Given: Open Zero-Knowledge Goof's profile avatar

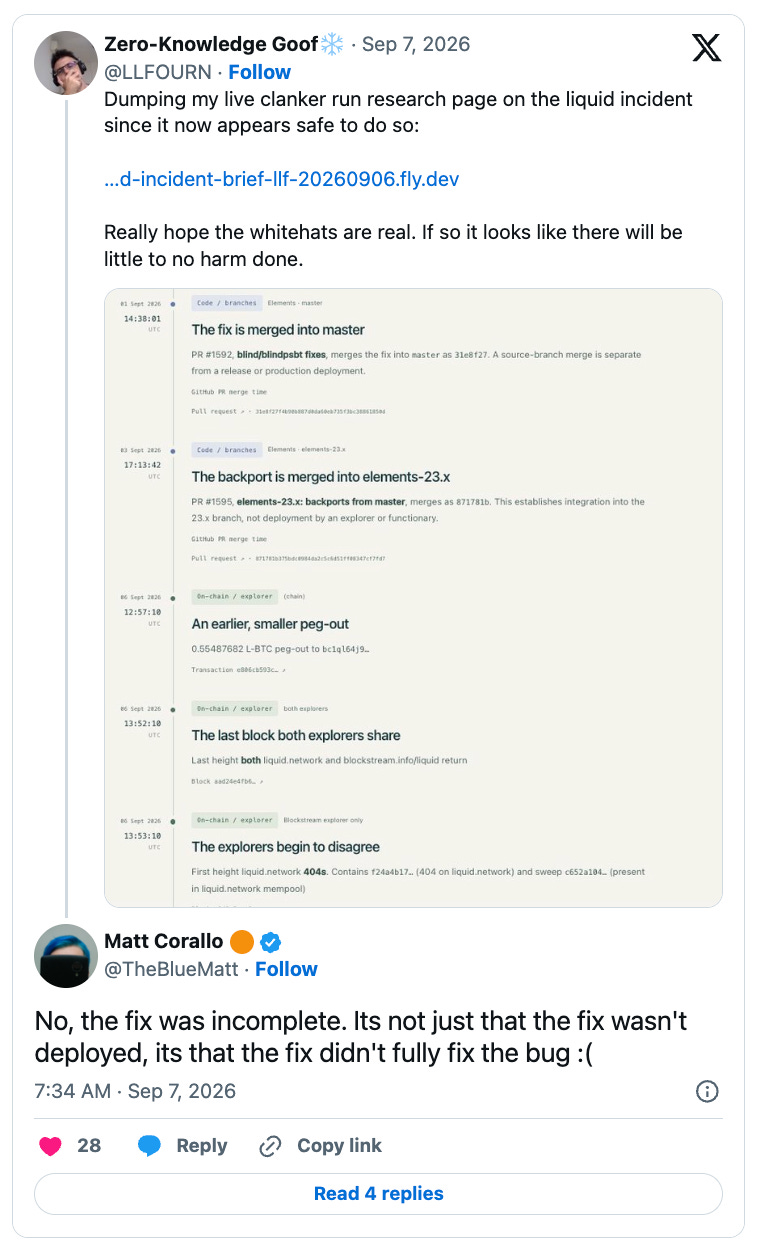Looking at the screenshot, I should point(65,61).
